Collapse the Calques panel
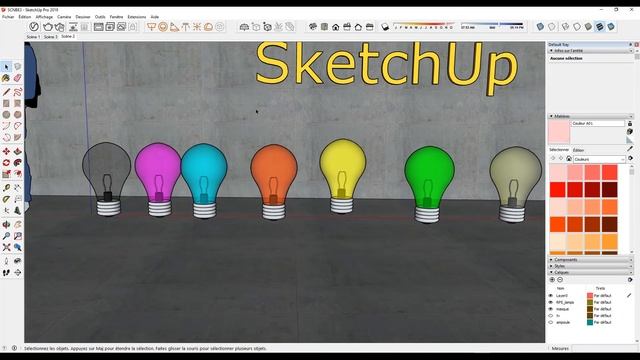The height and width of the screenshot is (360, 640). click(x=591, y=272)
